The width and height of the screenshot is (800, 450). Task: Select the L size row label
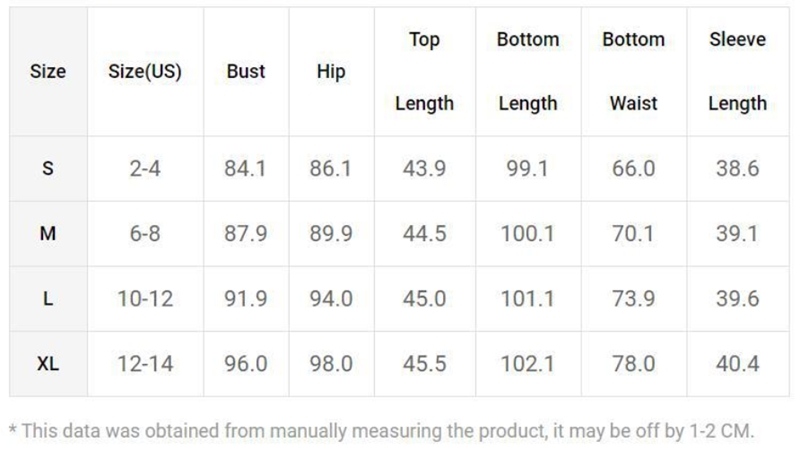(48, 299)
